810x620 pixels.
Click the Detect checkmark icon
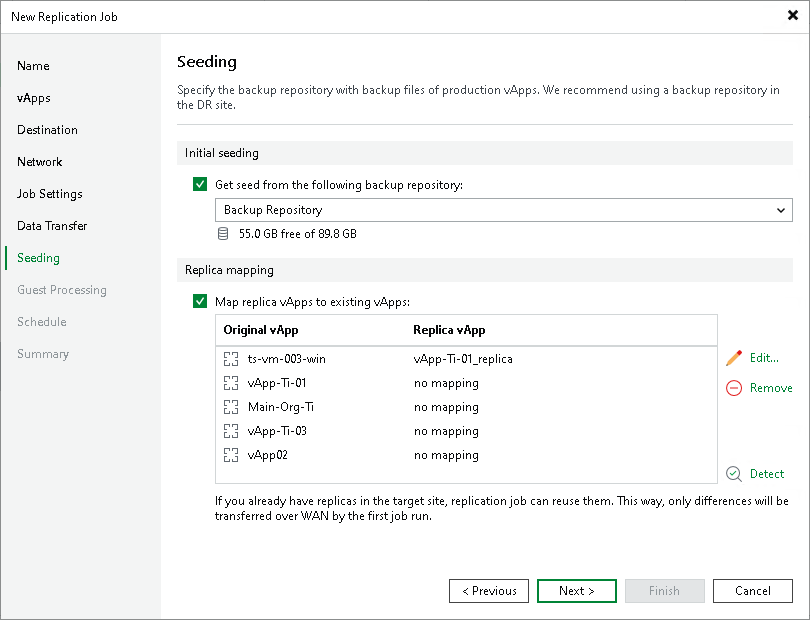point(731,474)
